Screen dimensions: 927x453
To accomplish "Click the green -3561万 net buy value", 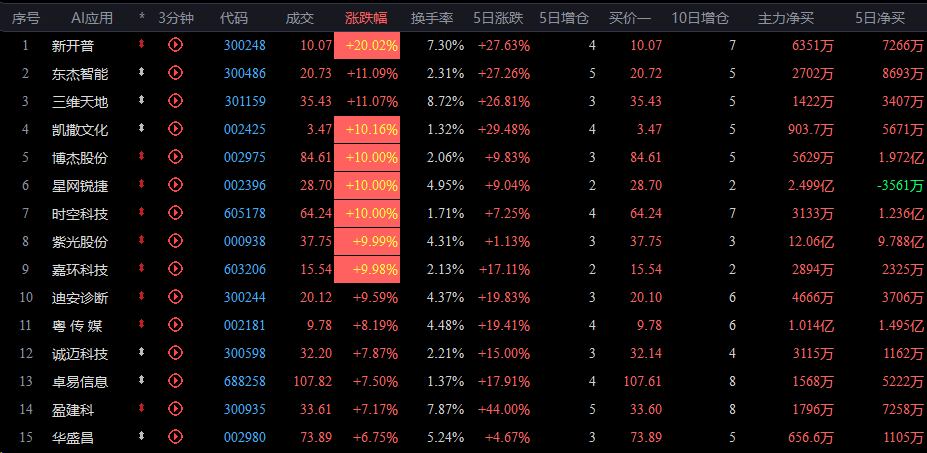I will (x=900, y=186).
